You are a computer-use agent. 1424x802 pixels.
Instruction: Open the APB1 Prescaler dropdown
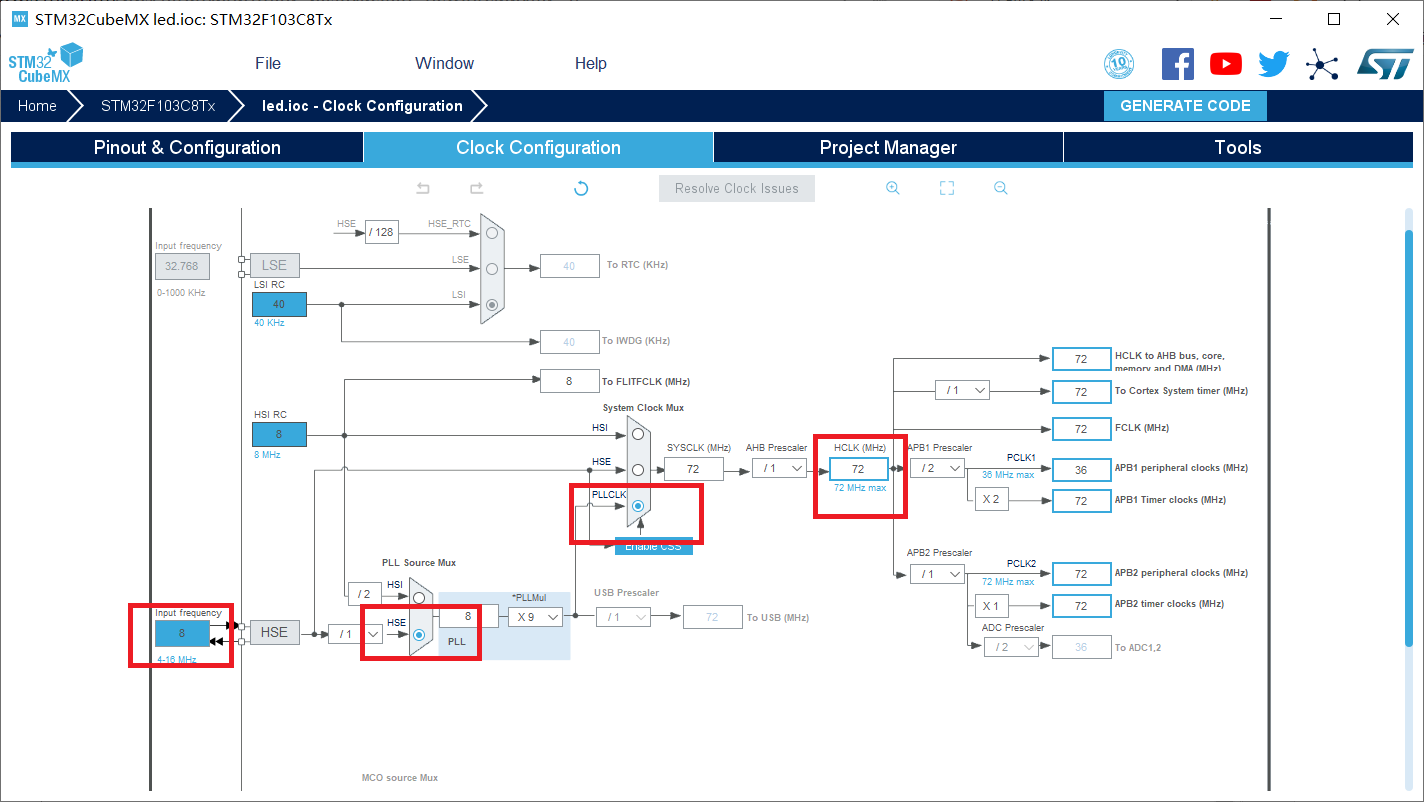[x=938, y=468]
